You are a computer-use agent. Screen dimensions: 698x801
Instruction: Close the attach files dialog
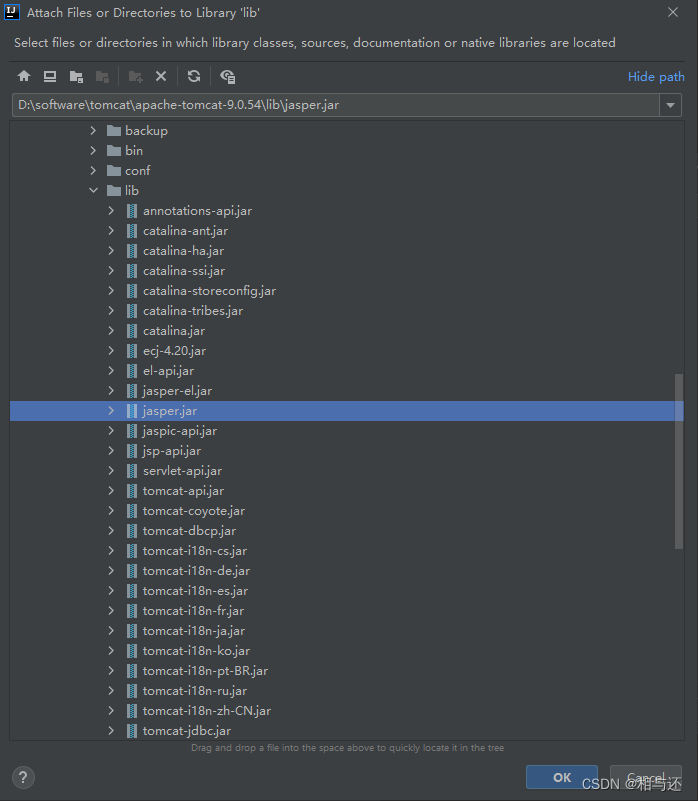point(673,12)
